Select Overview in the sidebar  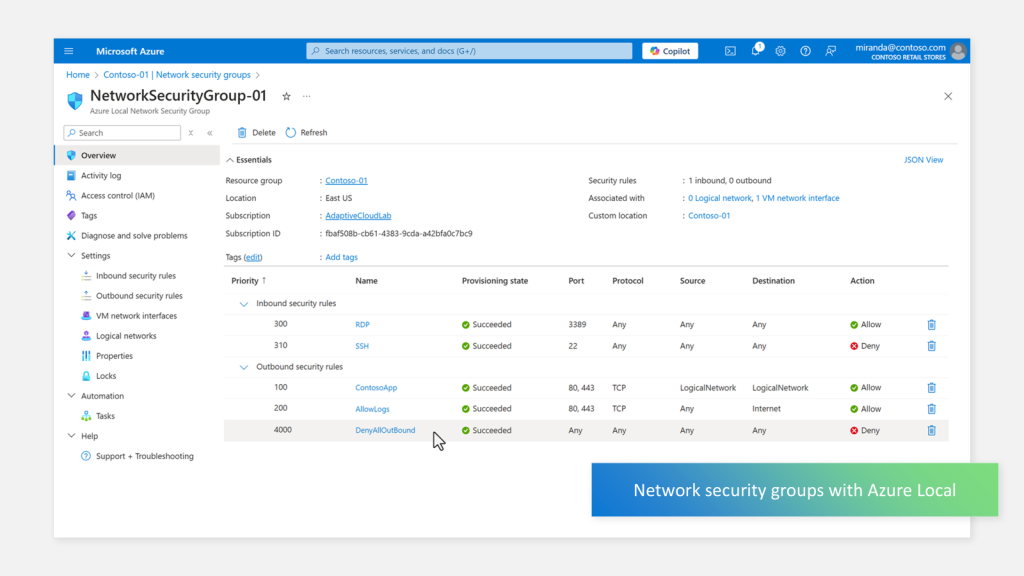point(137,155)
